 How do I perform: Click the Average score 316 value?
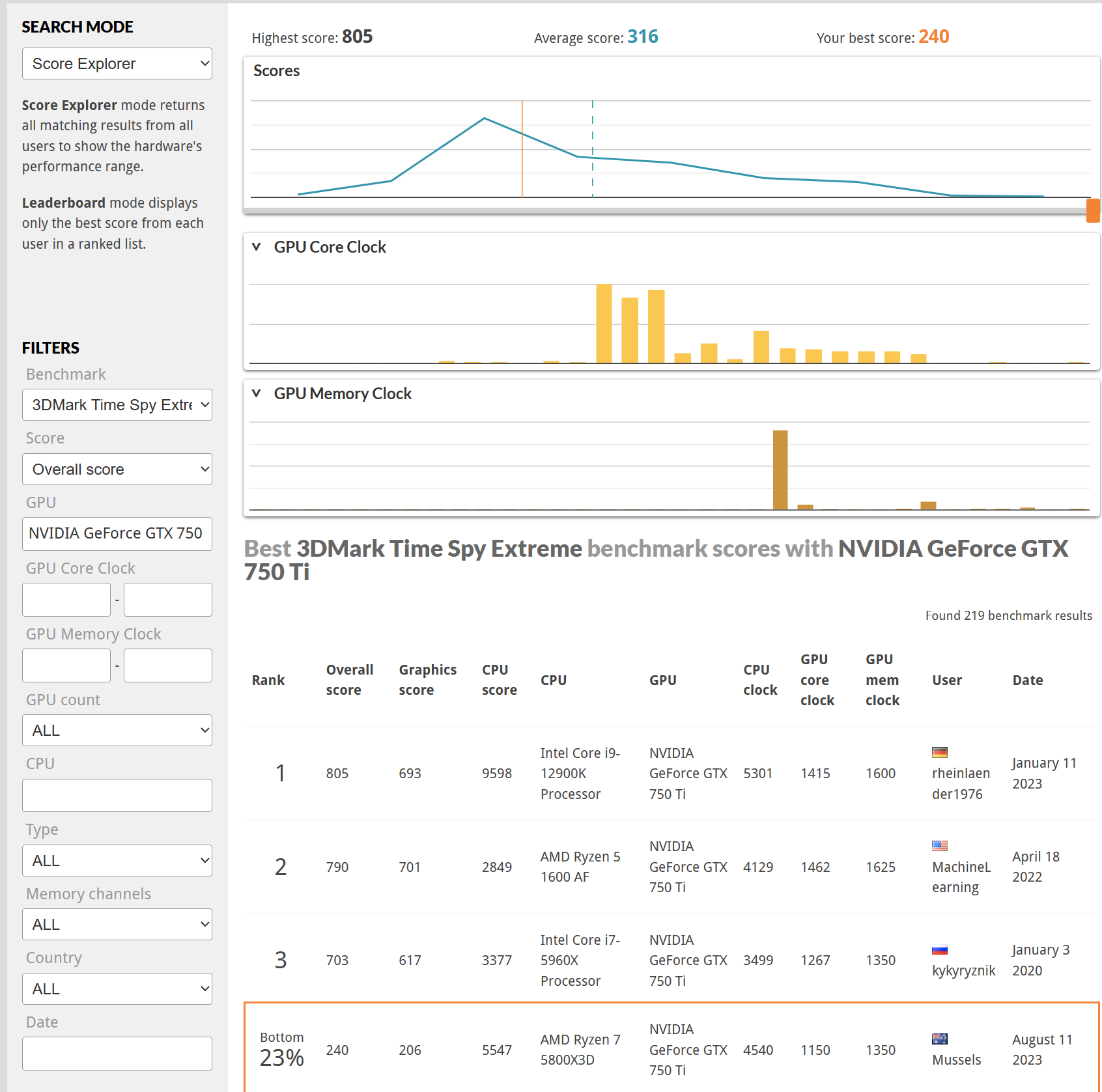point(643,36)
